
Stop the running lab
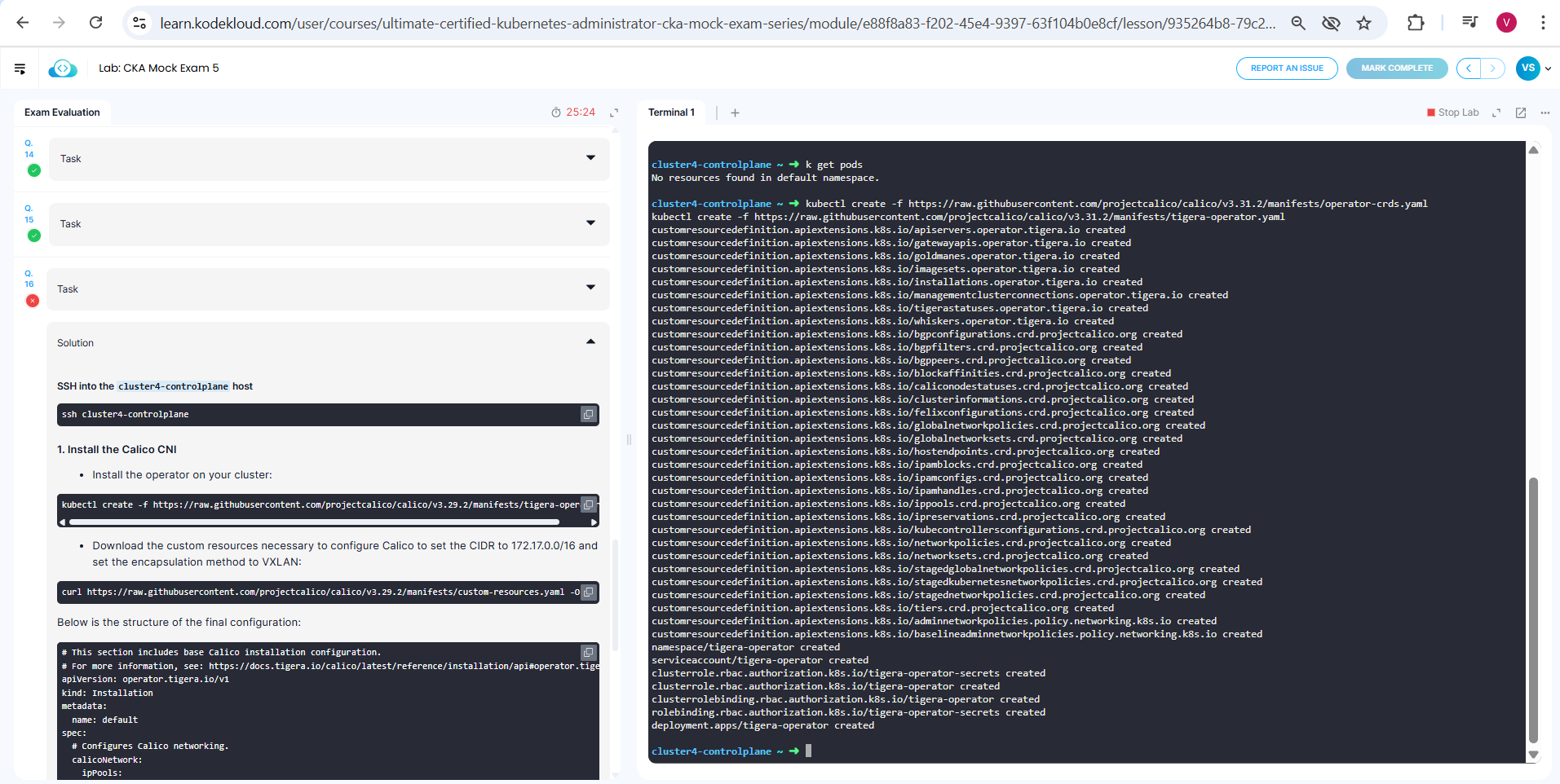coord(1452,112)
